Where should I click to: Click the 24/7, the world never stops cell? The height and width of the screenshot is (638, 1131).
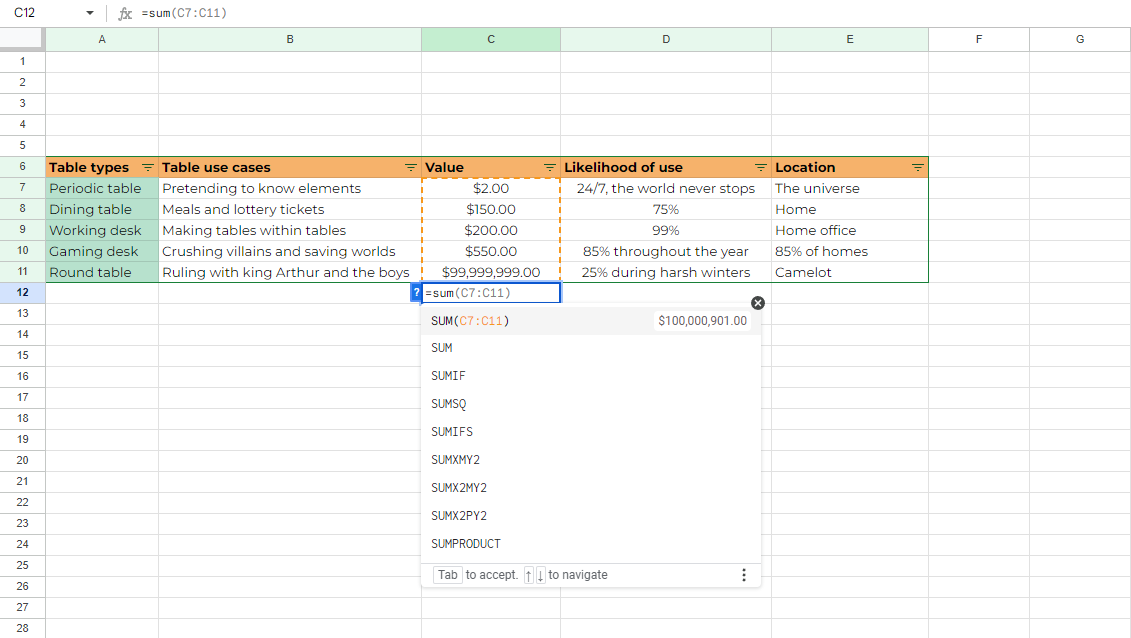(x=666, y=188)
